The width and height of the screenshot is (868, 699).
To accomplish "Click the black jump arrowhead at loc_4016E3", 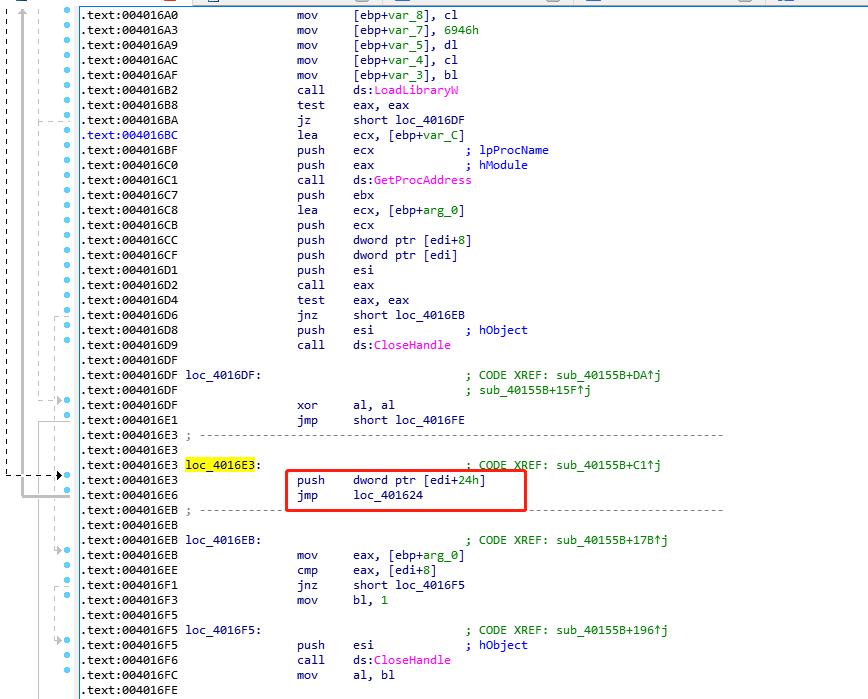I will [x=61, y=475].
